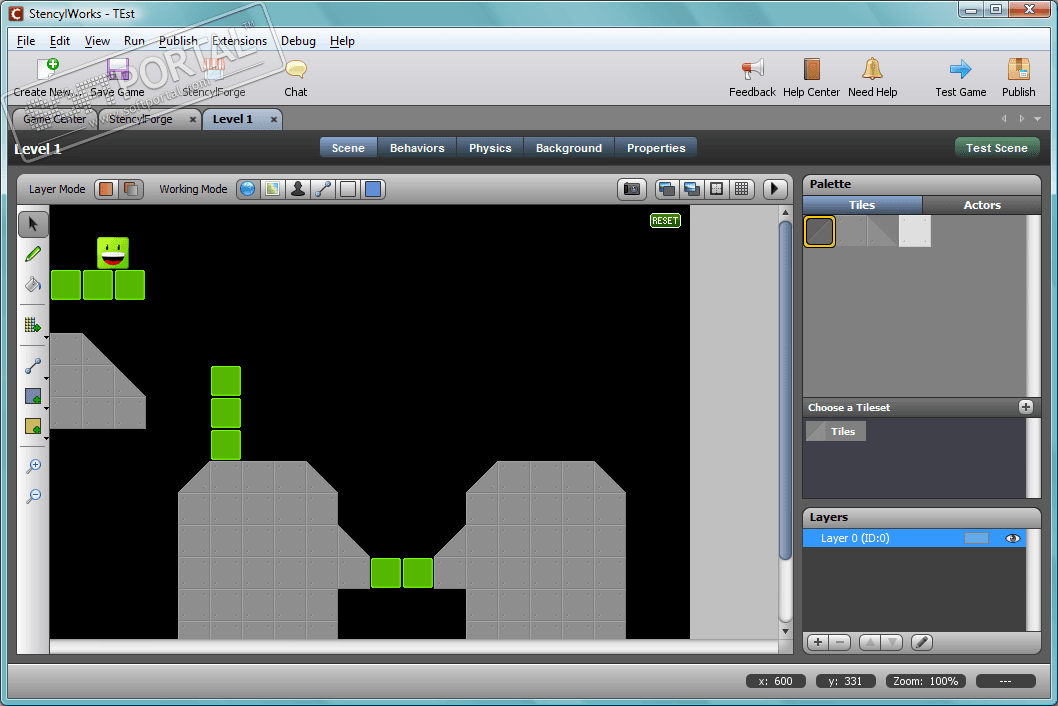Switch to the Background tab
This screenshot has width=1058, height=706.
tap(569, 148)
